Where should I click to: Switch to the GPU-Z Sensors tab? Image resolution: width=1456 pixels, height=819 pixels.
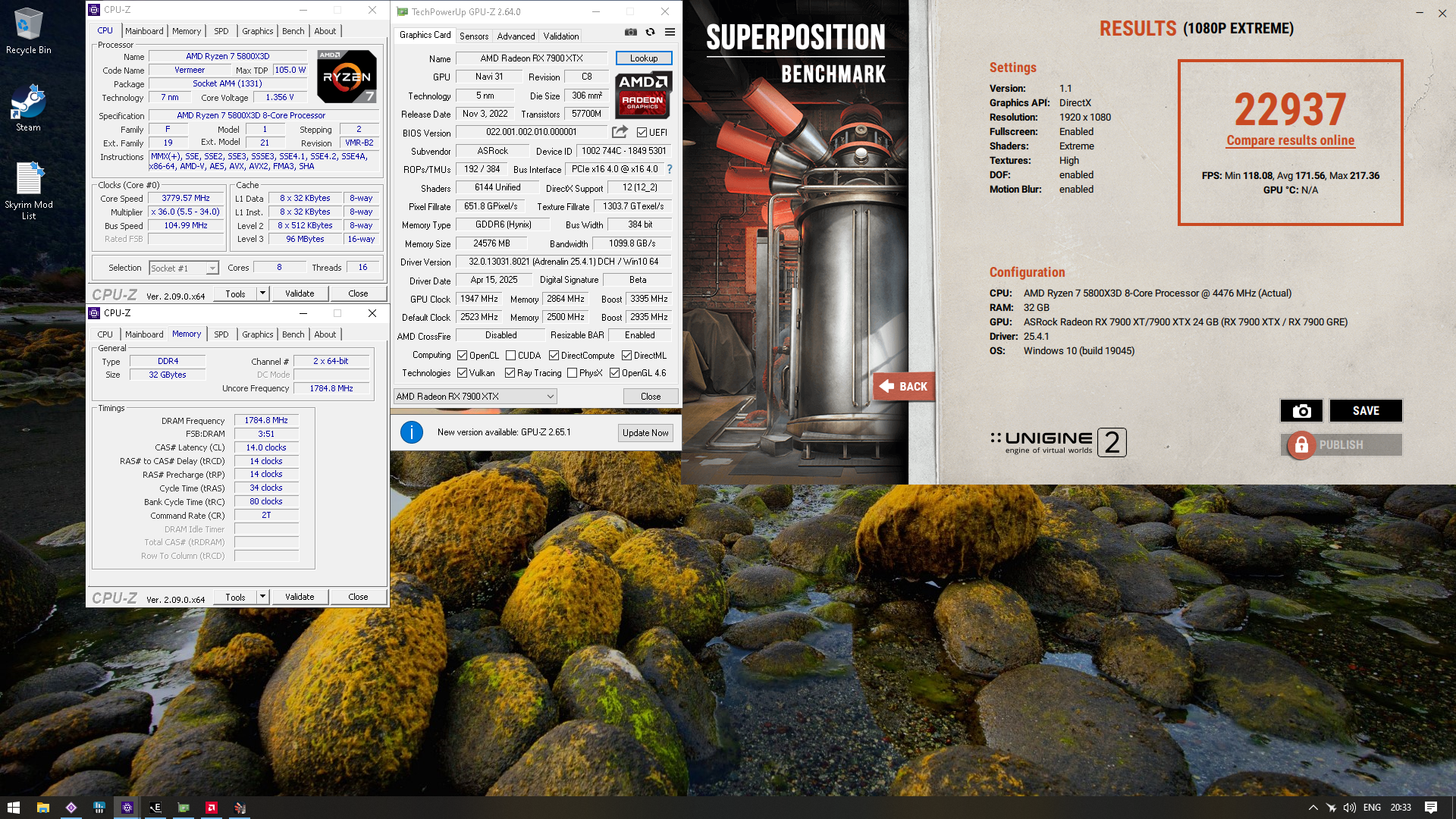click(x=473, y=36)
